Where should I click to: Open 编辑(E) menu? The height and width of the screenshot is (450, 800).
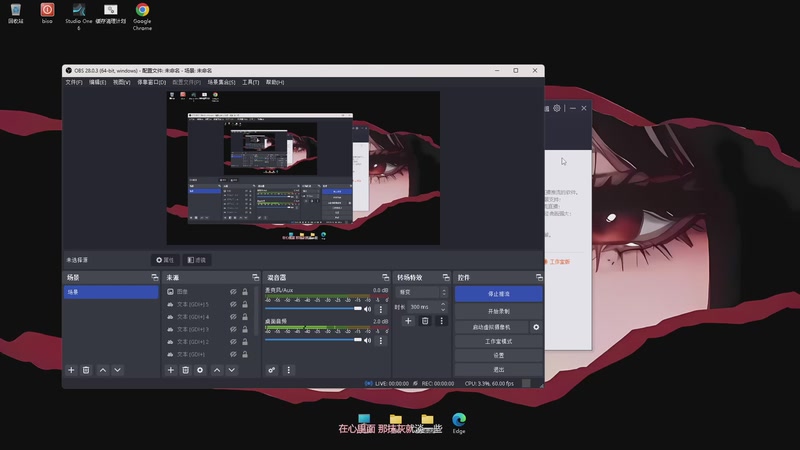(x=97, y=82)
